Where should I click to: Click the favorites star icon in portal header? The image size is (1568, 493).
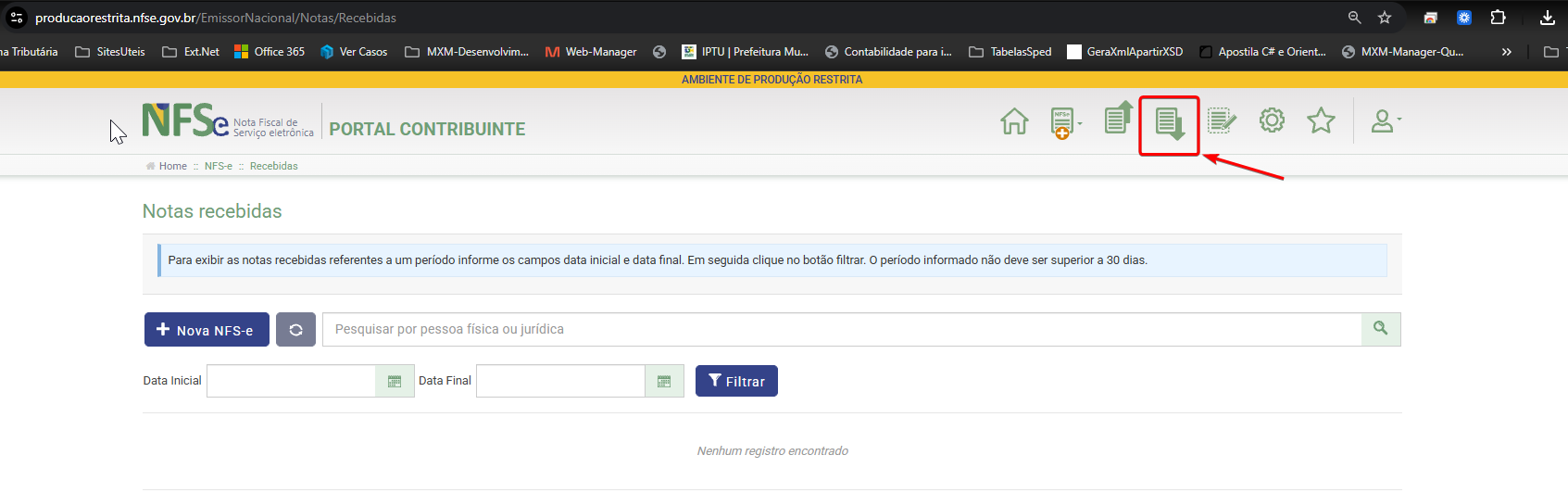pyautogui.click(x=1321, y=120)
